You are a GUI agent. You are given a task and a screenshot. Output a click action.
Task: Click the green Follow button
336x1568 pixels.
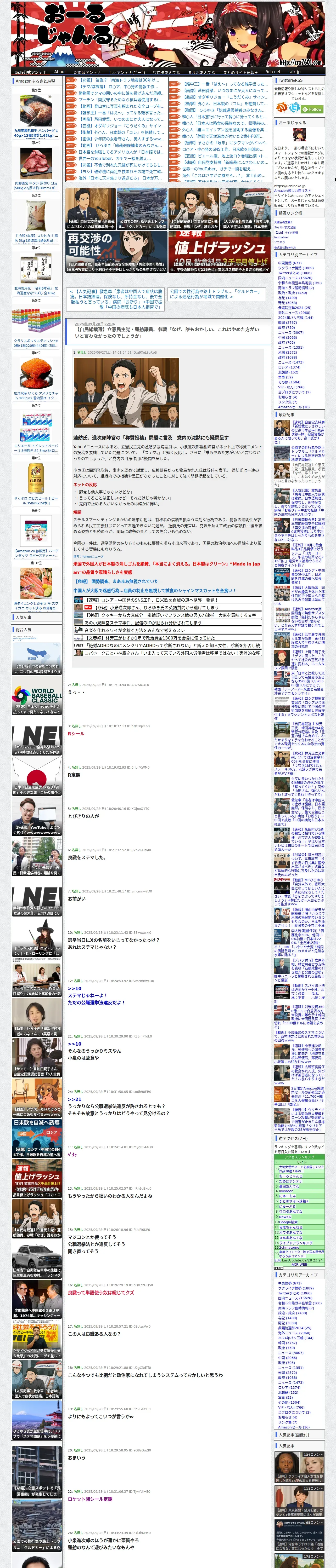(312, 109)
